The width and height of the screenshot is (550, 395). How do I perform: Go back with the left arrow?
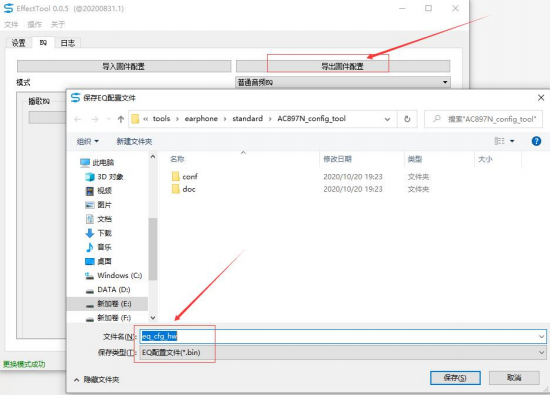click(78, 119)
